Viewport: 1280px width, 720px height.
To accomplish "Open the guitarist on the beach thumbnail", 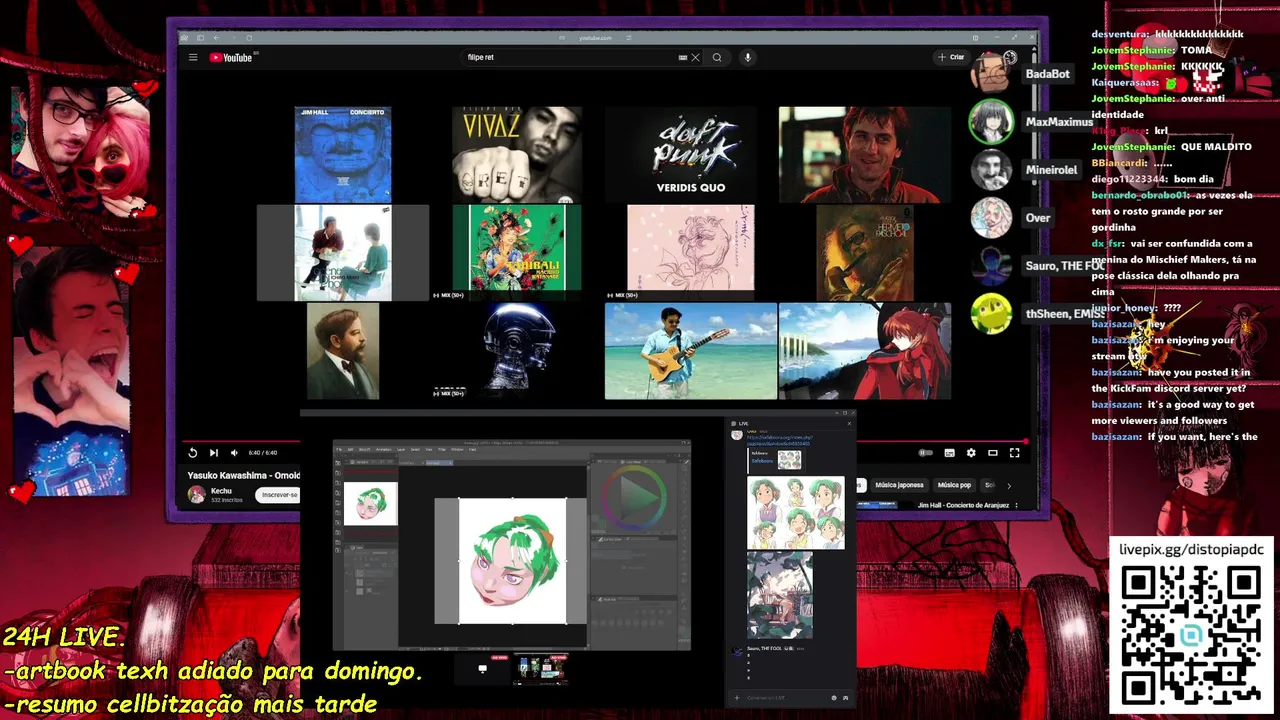I will pos(691,351).
